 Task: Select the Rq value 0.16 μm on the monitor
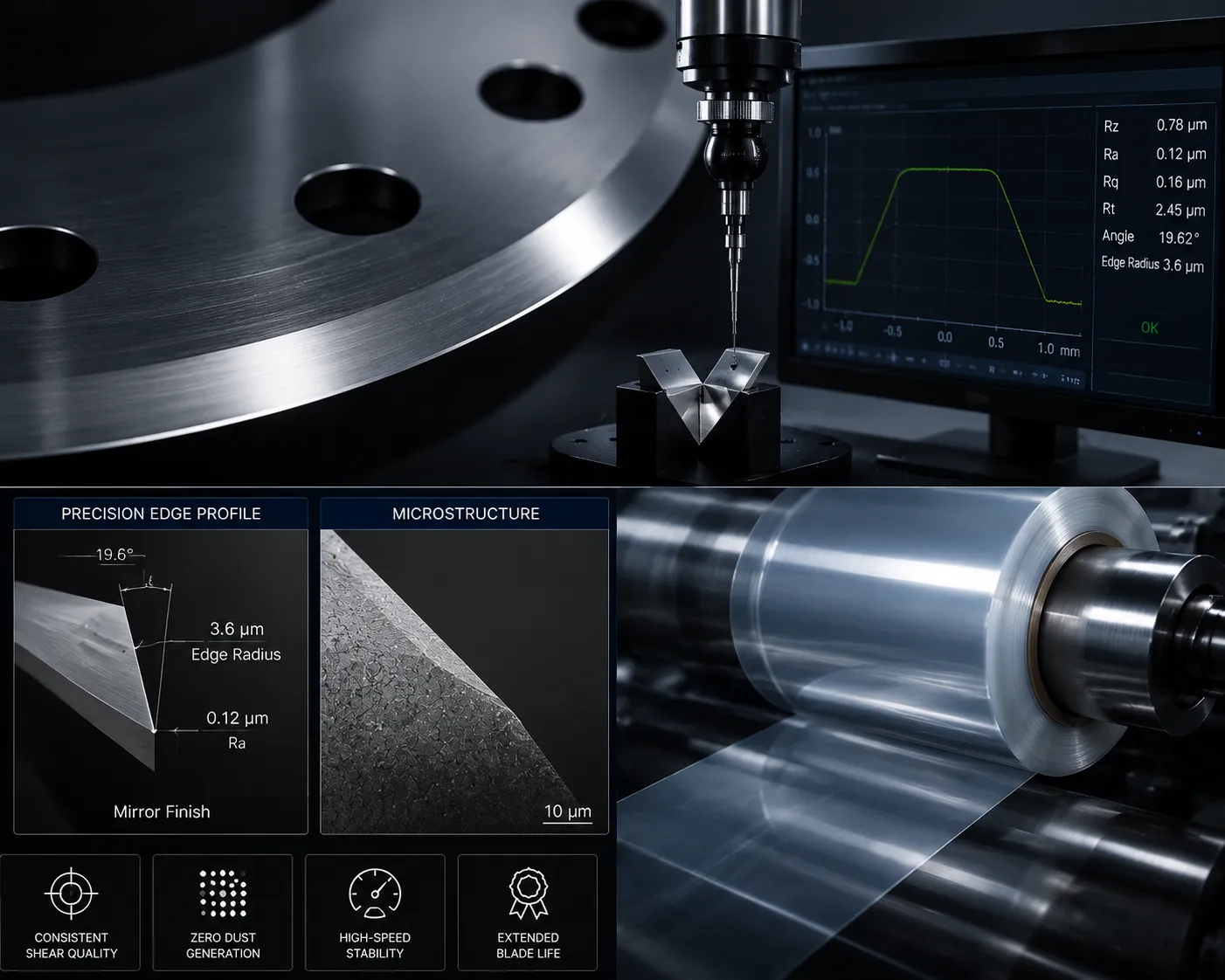tap(1180, 182)
